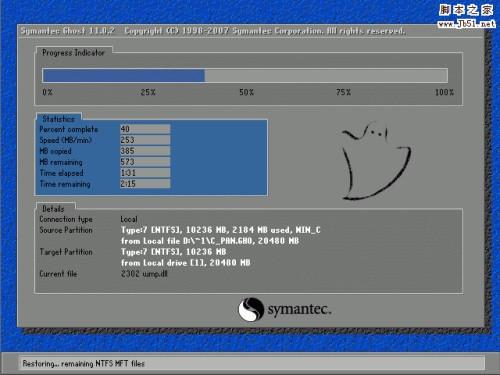Click the 100% mark label
The width and height of the screenshot is (500, 375).
pos(444,92)
